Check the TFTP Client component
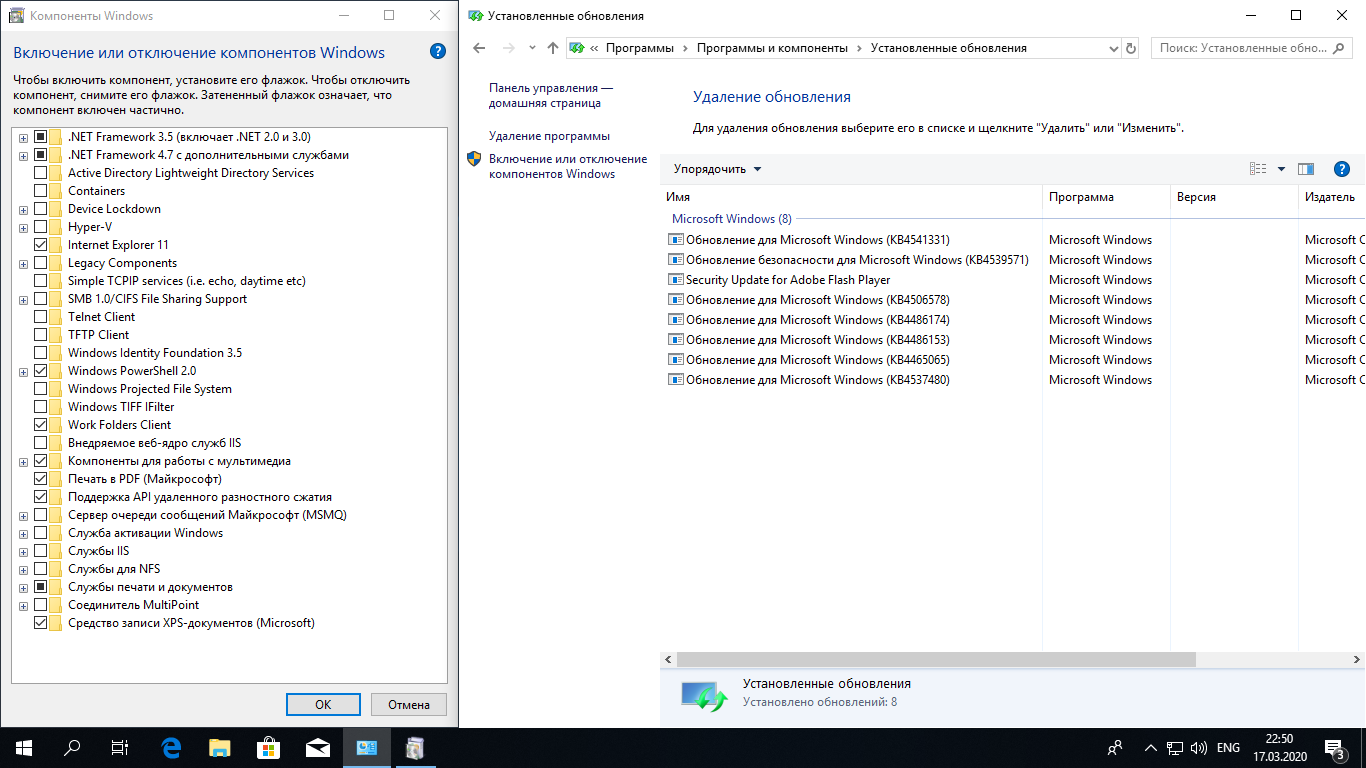This screenshot has width=1366, height=768. click(41, 335)
